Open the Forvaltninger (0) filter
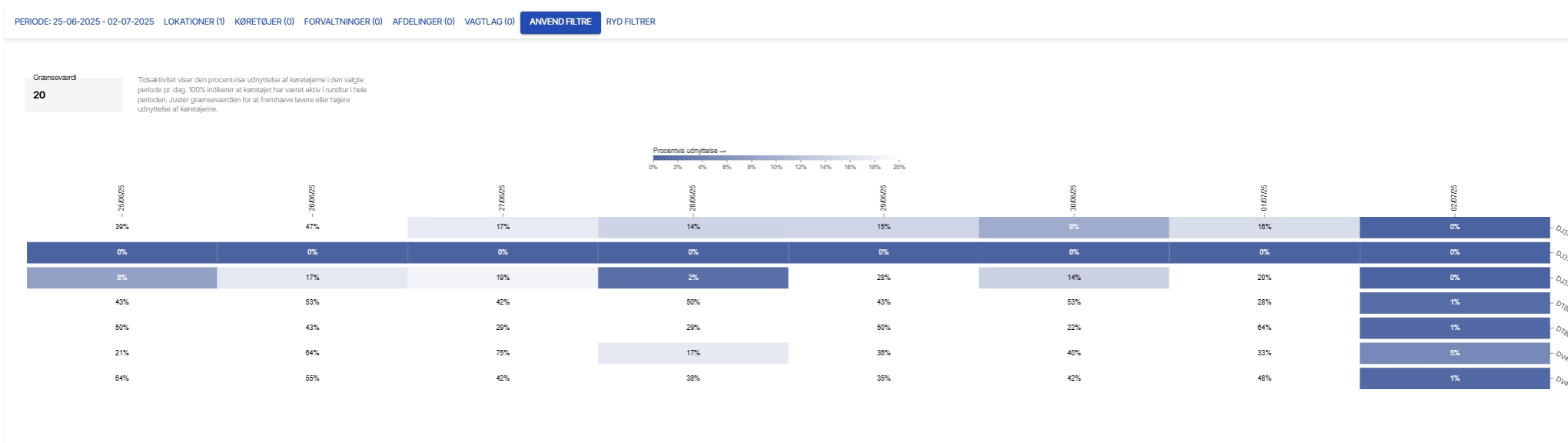 (343, 22)
